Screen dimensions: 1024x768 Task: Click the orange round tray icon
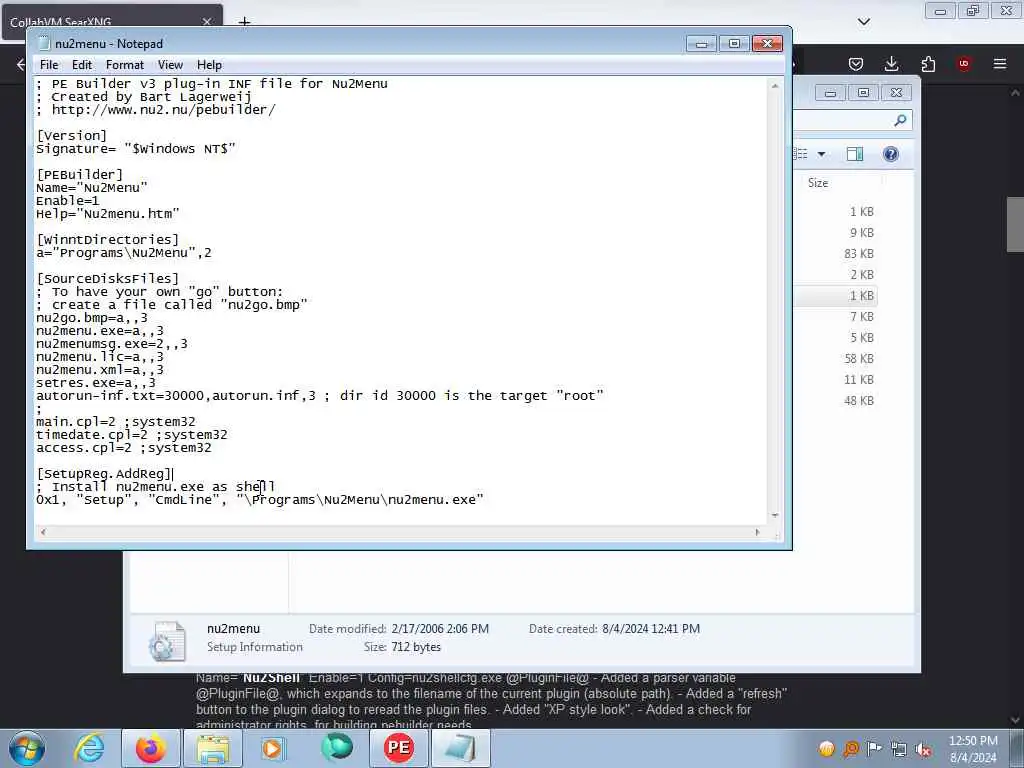tap(826, 748)
